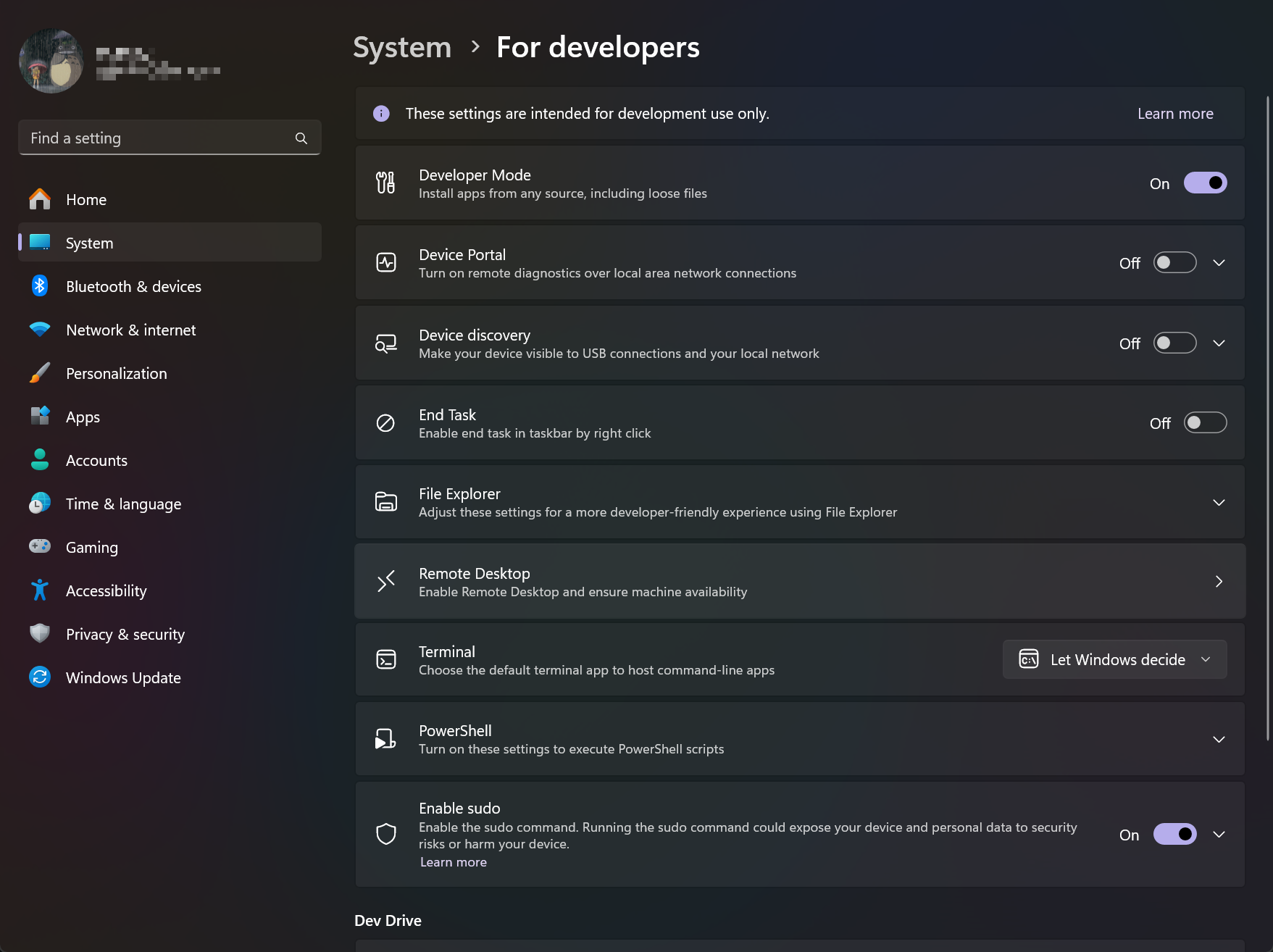Expand the Device discovery chevron
Image resolution: width=1273 pixels, height=952 pixels.
point(1219,343)
